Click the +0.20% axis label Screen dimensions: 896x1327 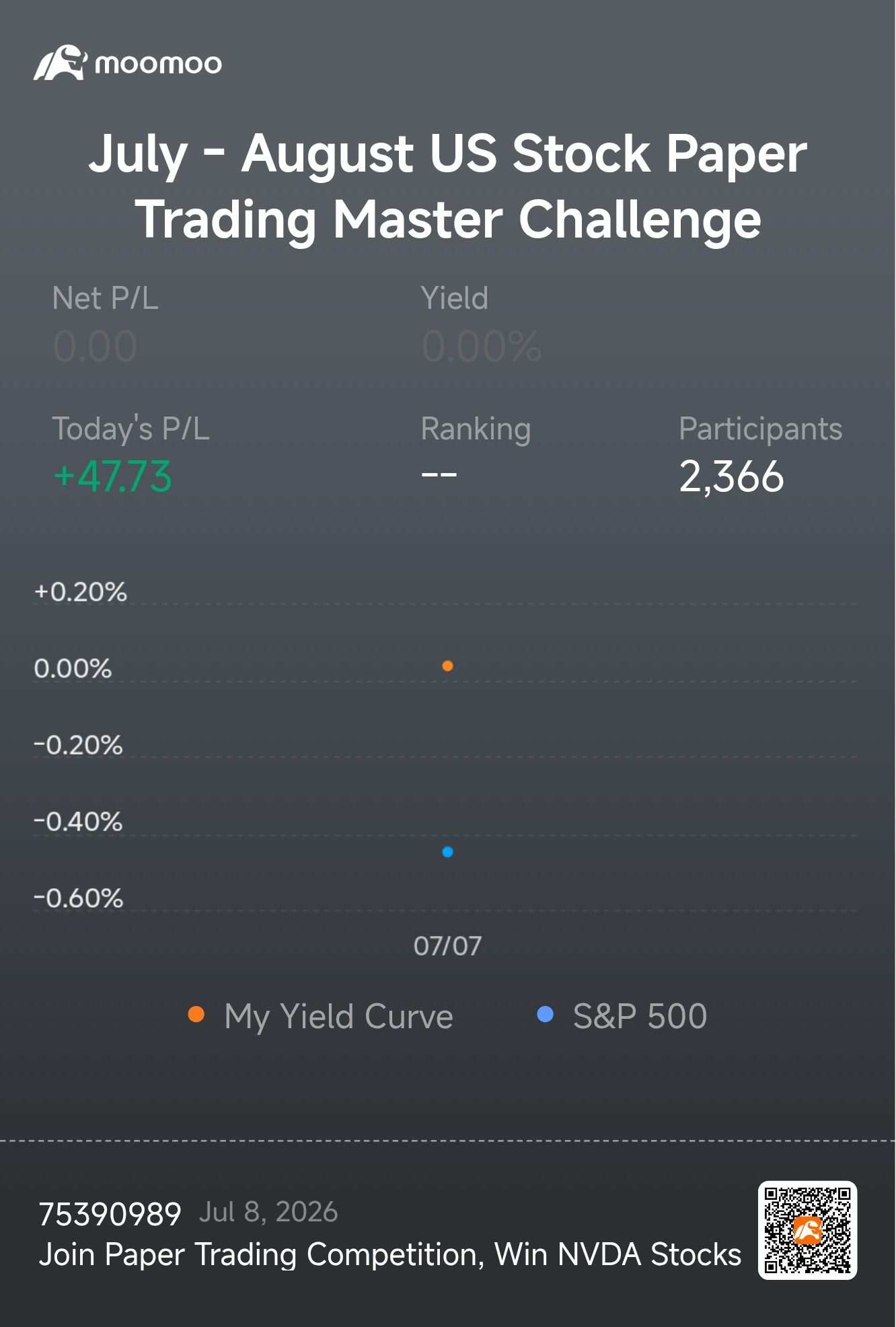coord(80,591)
